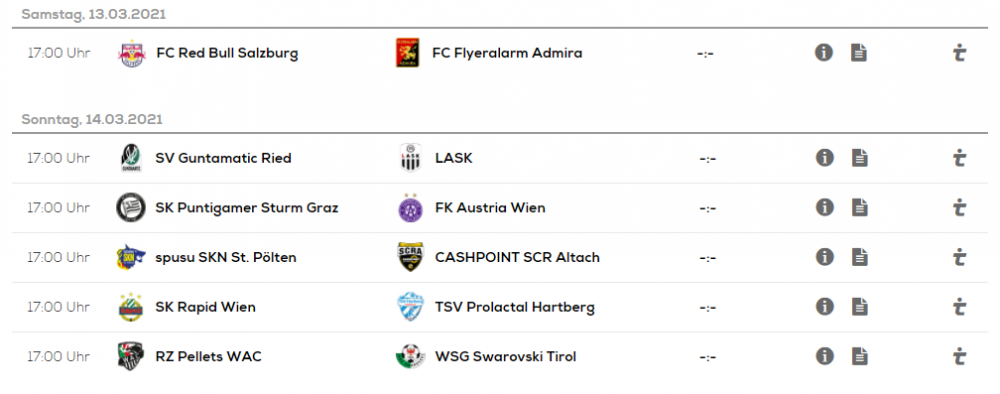Open match report icon for WAC vs Tirol
This screenshot has width=1000, height=394.
click(860, 356)
